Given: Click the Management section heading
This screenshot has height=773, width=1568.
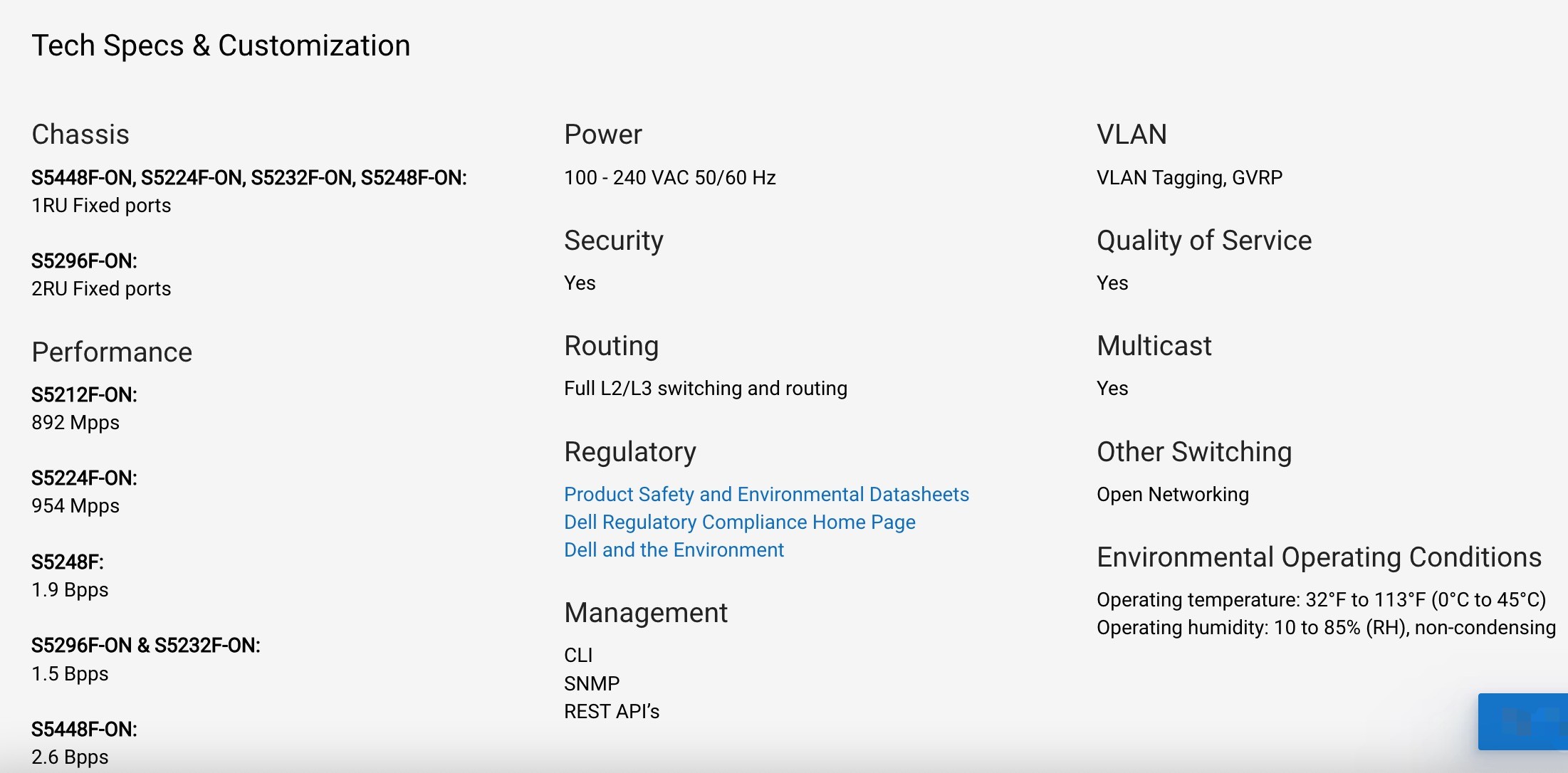Looking at the screenshot, I should (646, 613).
